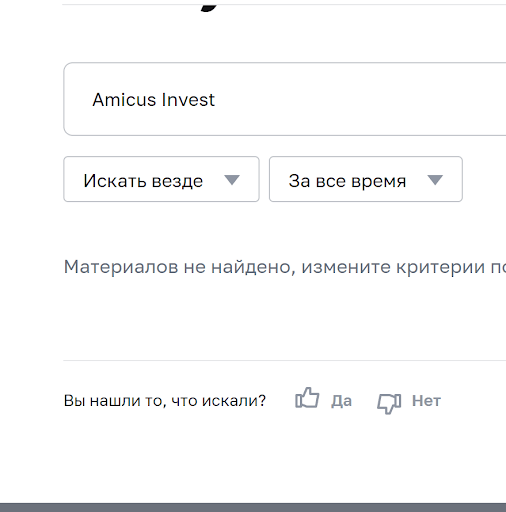Image resolution: width=506 pixels, height=512 pixels.
Task: Click the "Материалов не найдено" message text
Action: tap(285, 267)
